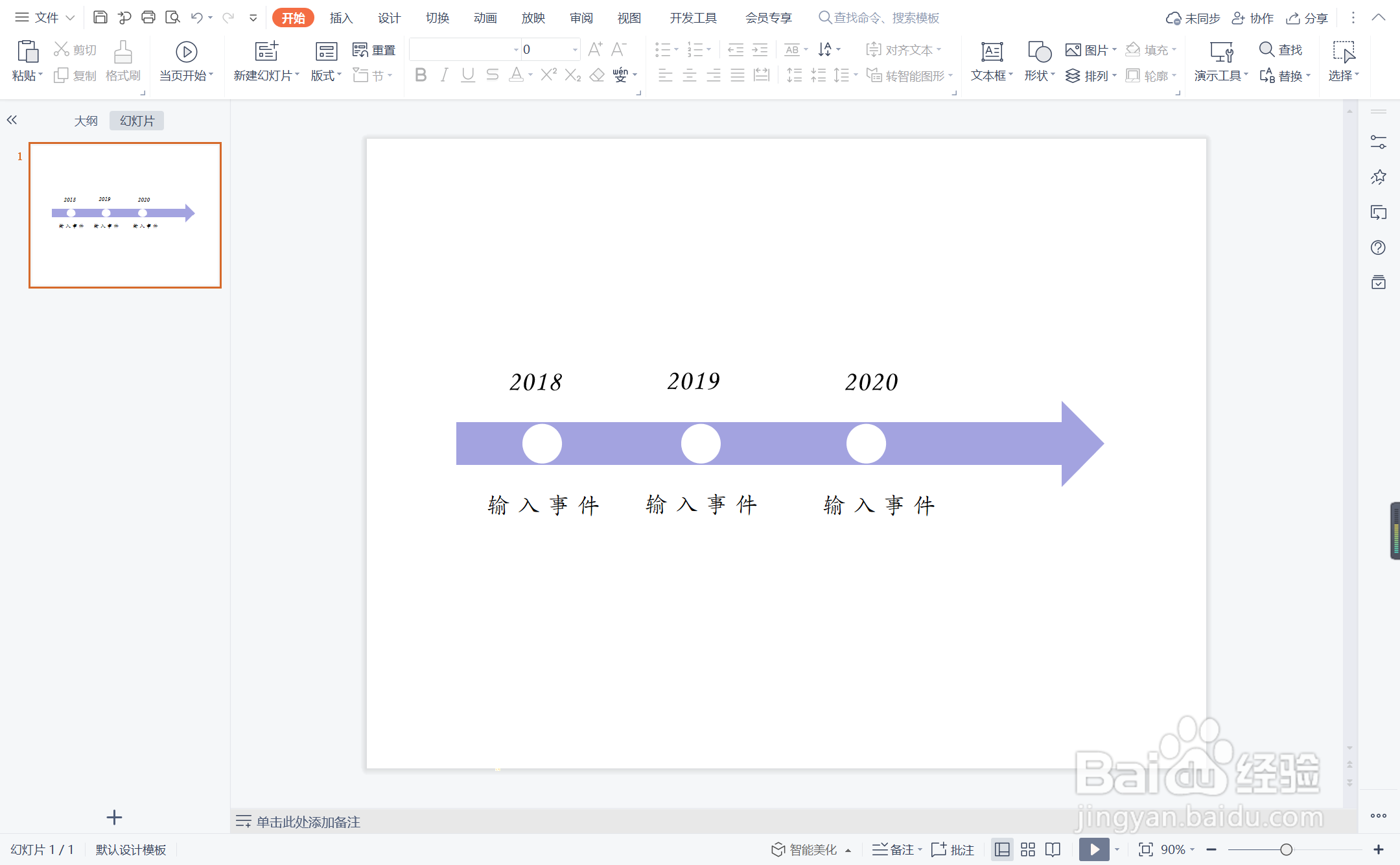Toggle the notes (备注) pane in the status bar
The width and height of the screenshot is (1400, 865).
click(896, 849)
